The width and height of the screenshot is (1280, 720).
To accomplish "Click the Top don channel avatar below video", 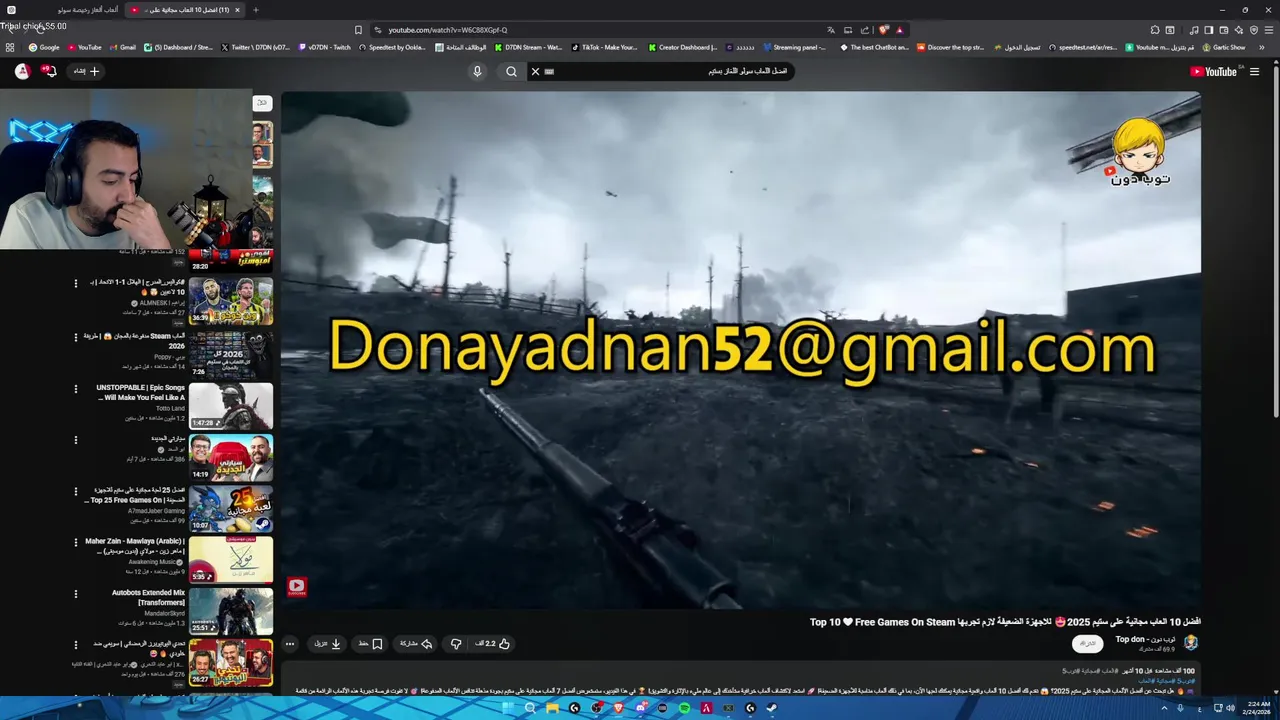I will tap(1191, 643).
